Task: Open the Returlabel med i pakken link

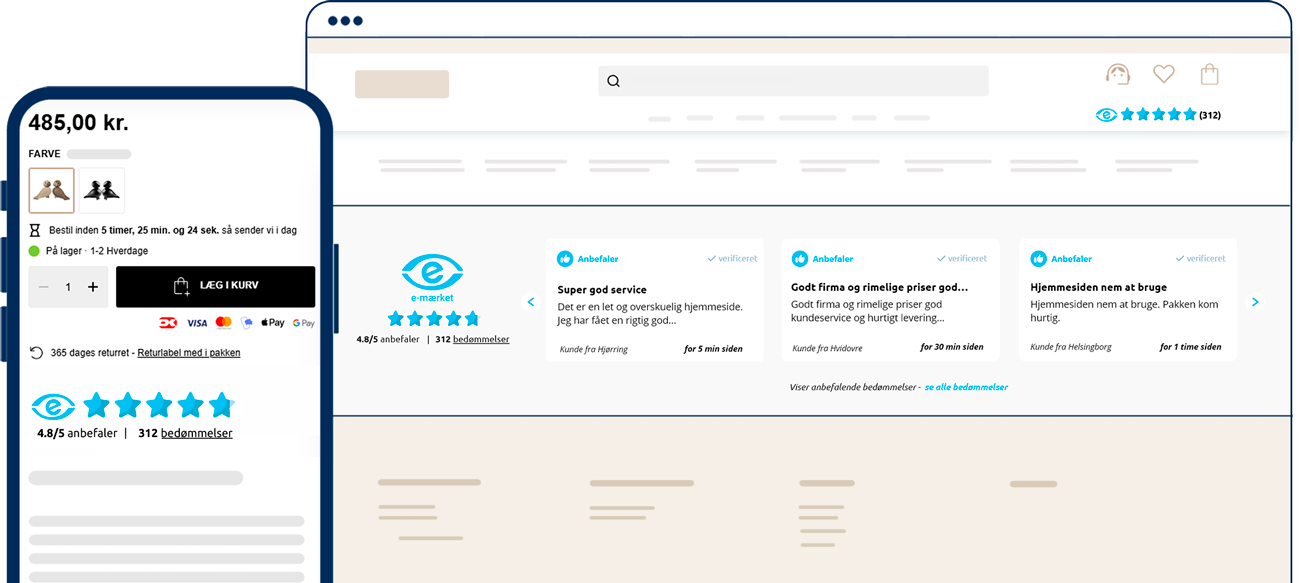Action: pyautogui.click(x=188, y=353)
